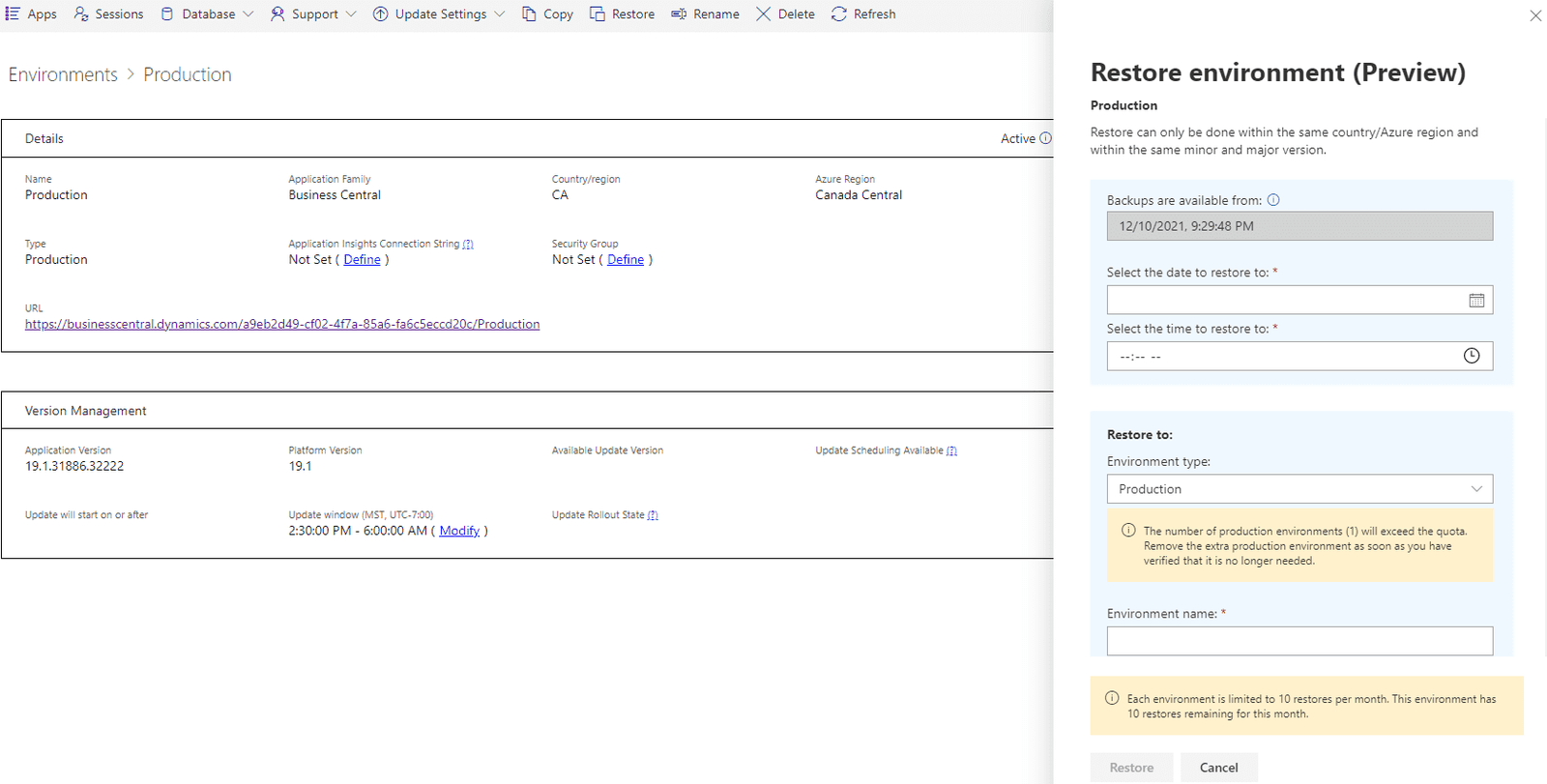Click Define link for Security Group

(x=625, y=260)
